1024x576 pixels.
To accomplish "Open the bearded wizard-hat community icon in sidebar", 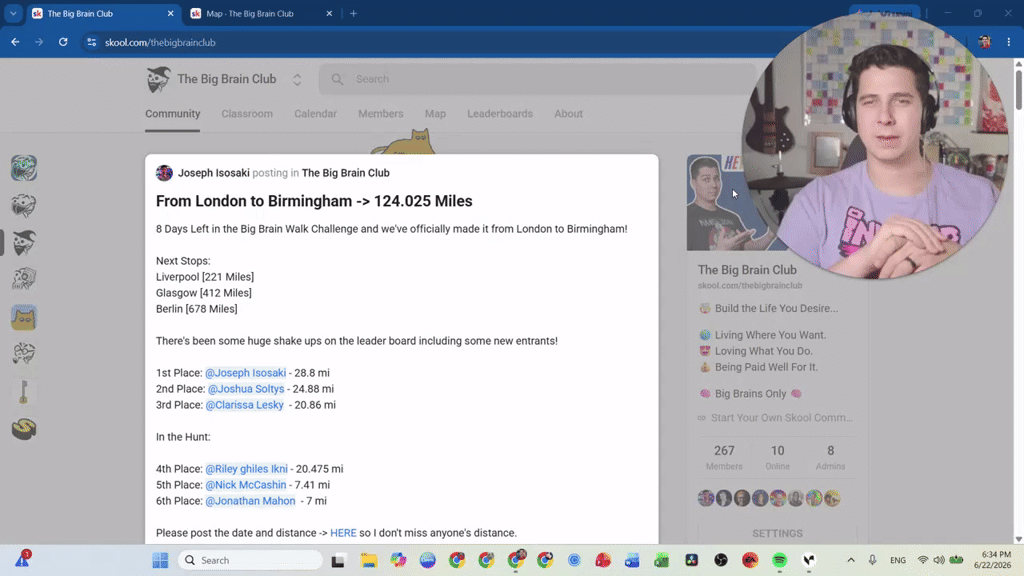I will point(24,243).
